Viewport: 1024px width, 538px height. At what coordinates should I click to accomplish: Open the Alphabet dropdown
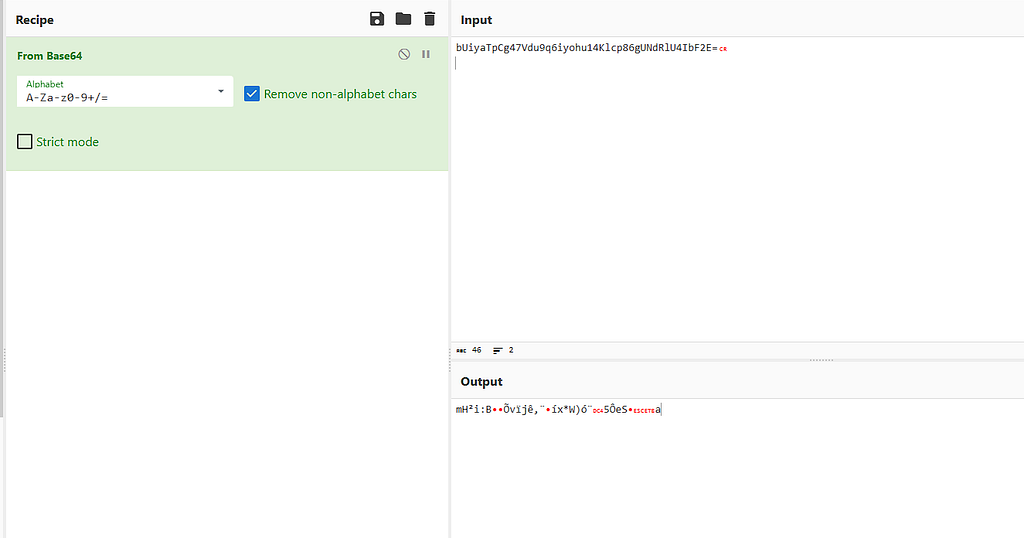pyautogui.click(x=125, y=91)
